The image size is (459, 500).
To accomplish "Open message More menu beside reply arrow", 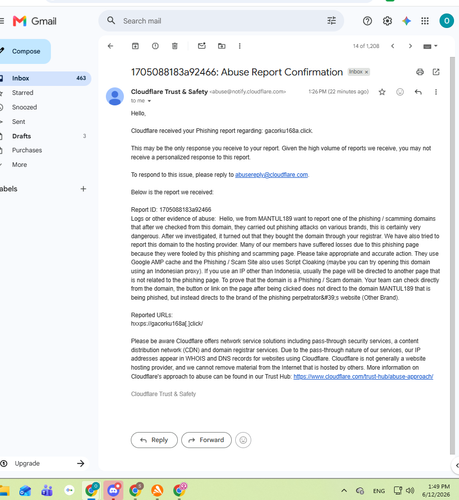I will tap(436, 92).
